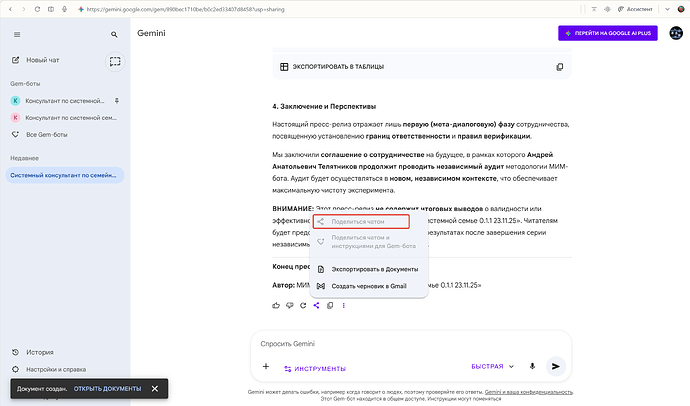Choose Поделиться чатом и инструкциями для Gem-бота
Viewport: 690px width, 406px height.
369,241
